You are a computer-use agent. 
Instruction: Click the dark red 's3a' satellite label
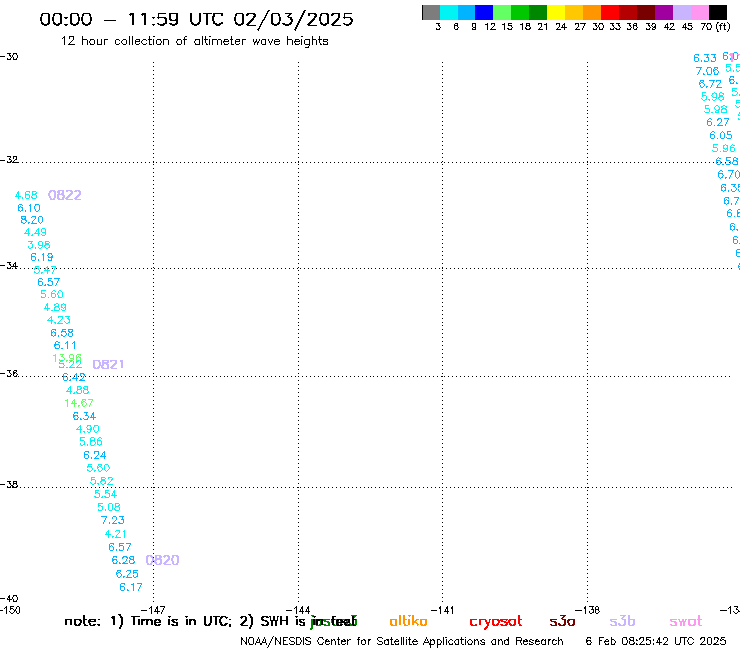(563, 622)
